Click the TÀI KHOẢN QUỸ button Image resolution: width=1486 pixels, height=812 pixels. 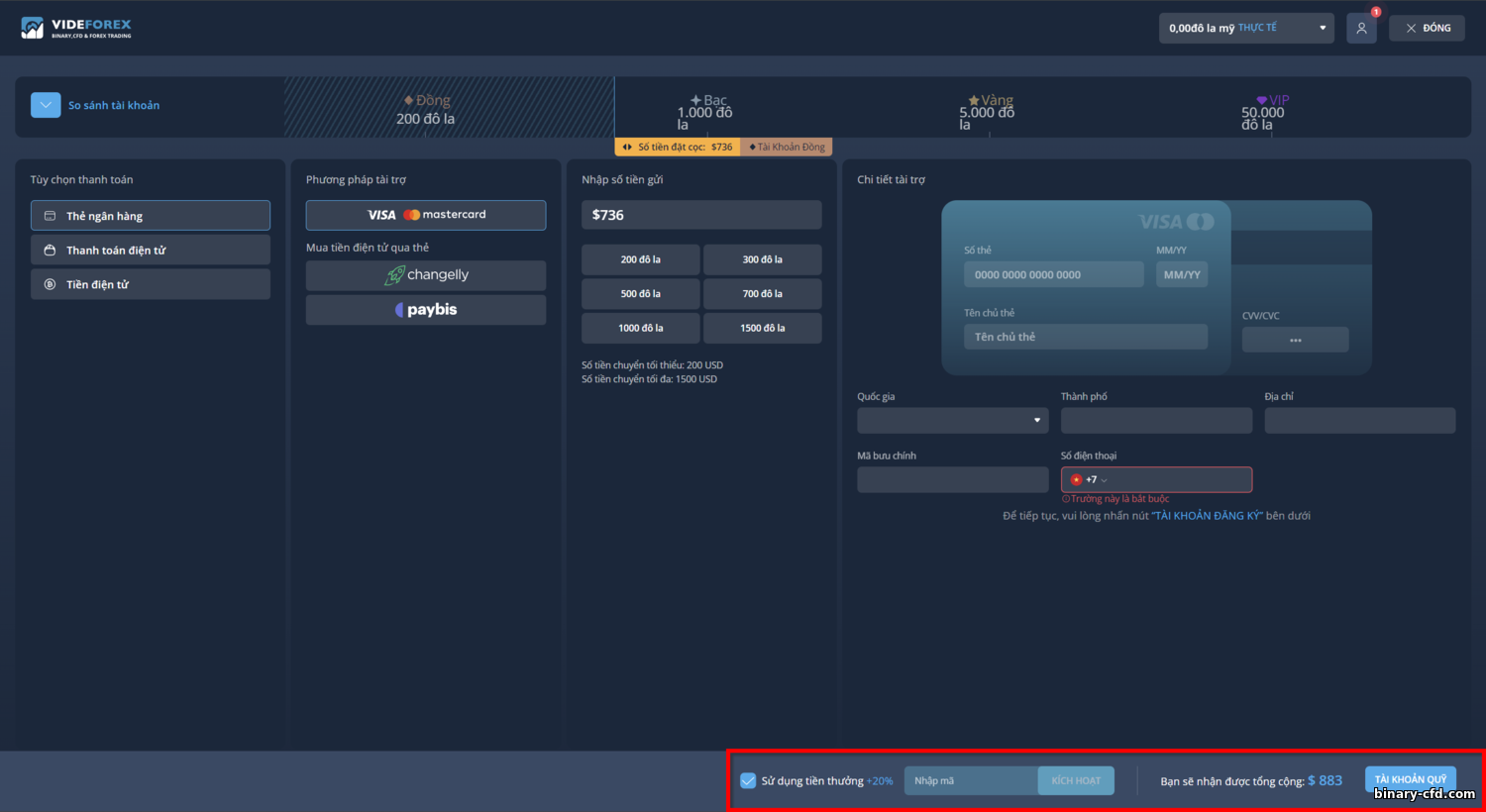coord(1410,779)
